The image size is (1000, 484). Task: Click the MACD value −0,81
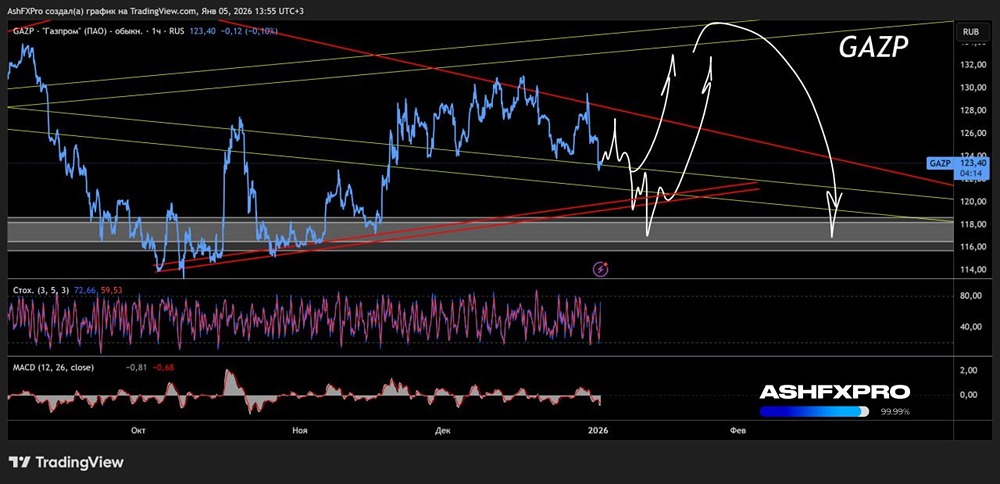pos(136,367)
